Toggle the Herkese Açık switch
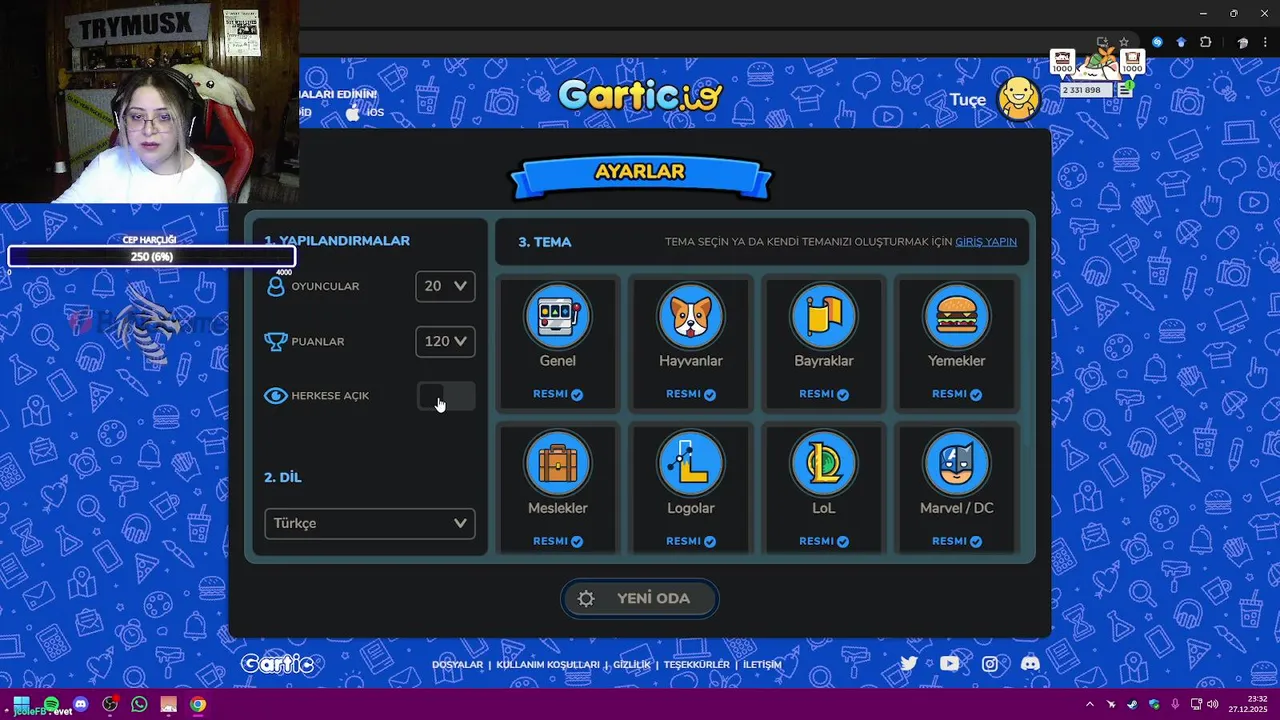Screen dimensions: 1280x720 [x=446, y=396]
